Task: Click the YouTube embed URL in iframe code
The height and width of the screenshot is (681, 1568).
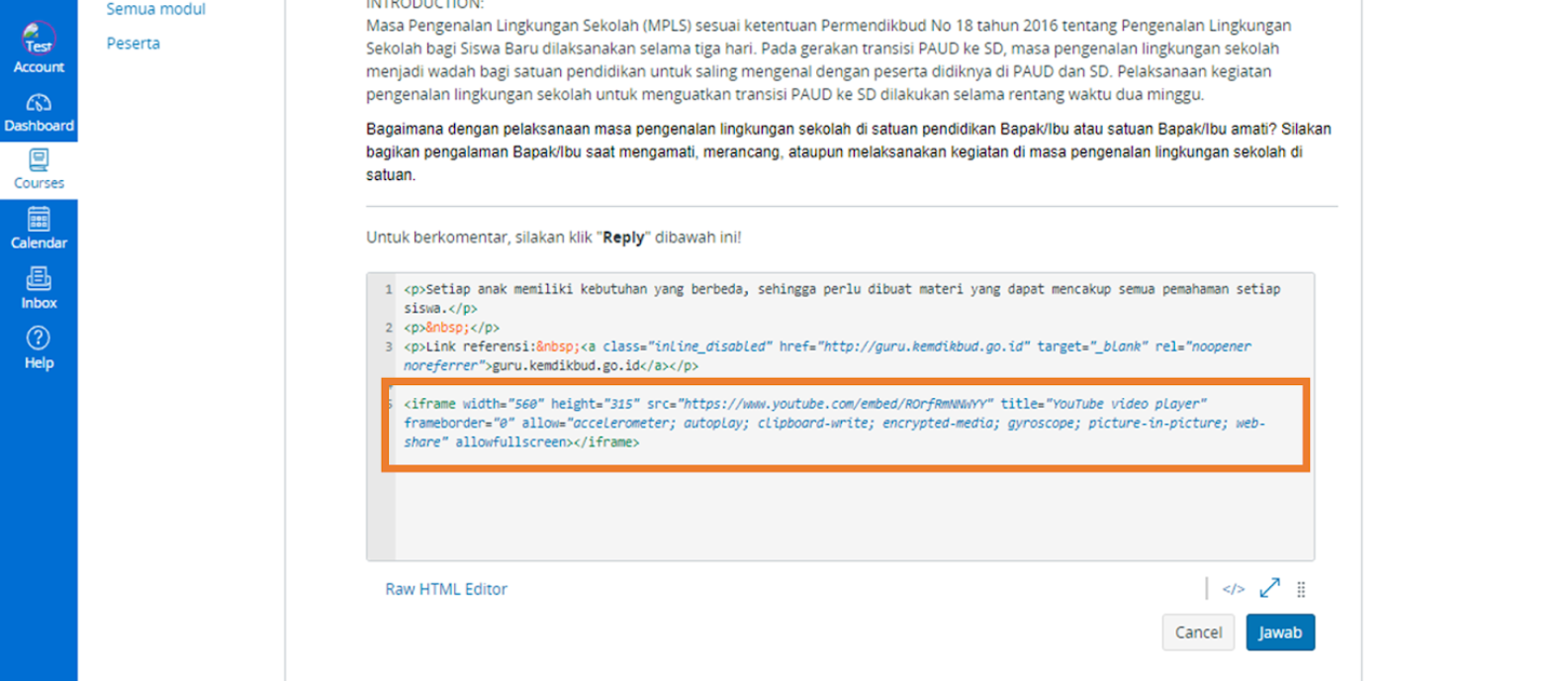Action: pyautogui.click(x=834, y=404)
